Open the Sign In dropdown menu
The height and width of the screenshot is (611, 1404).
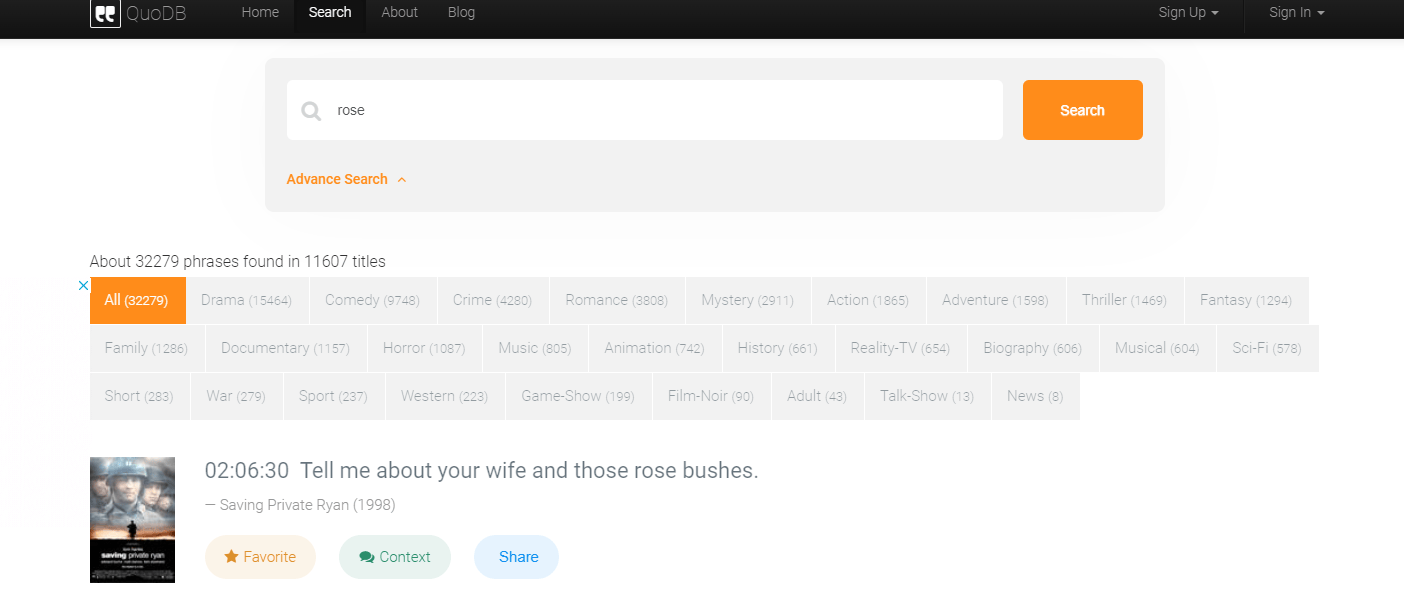(1296, 13)
